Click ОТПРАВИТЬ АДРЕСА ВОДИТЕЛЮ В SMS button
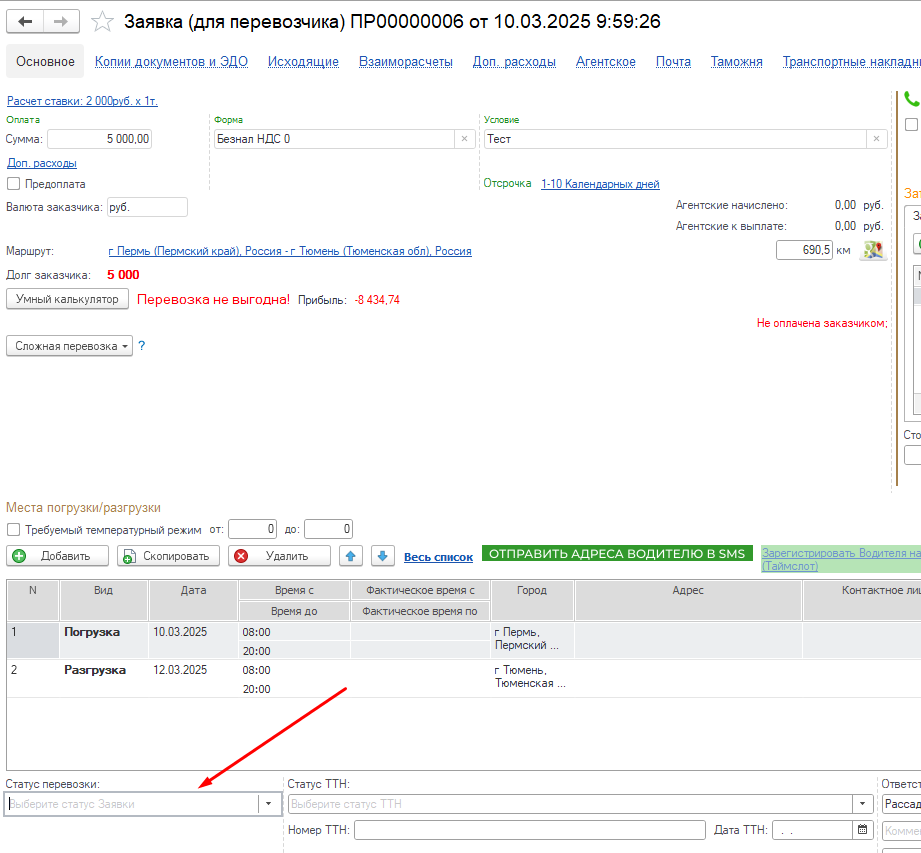 click(617, 553)
